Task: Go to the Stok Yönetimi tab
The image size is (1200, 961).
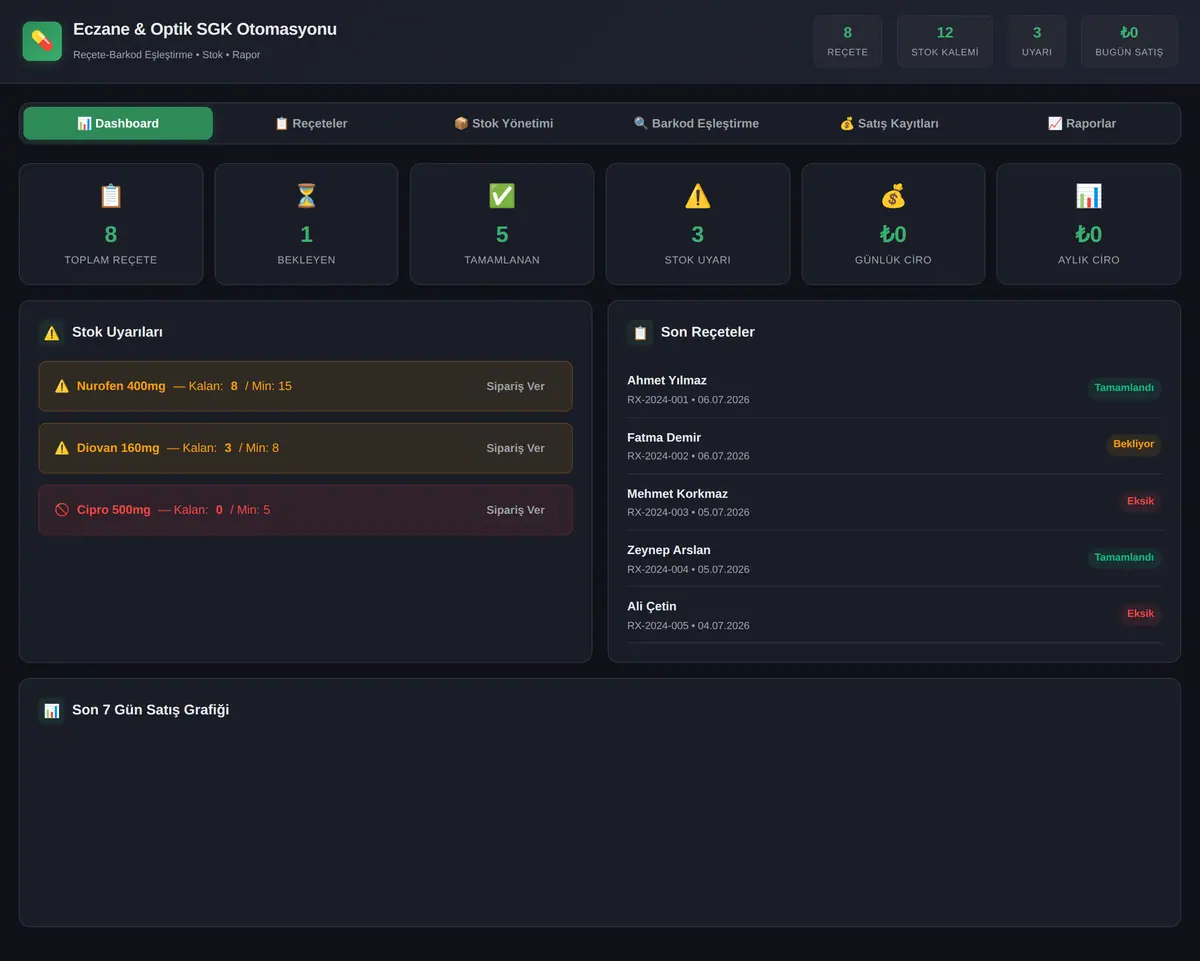Action: click(503, 123)
